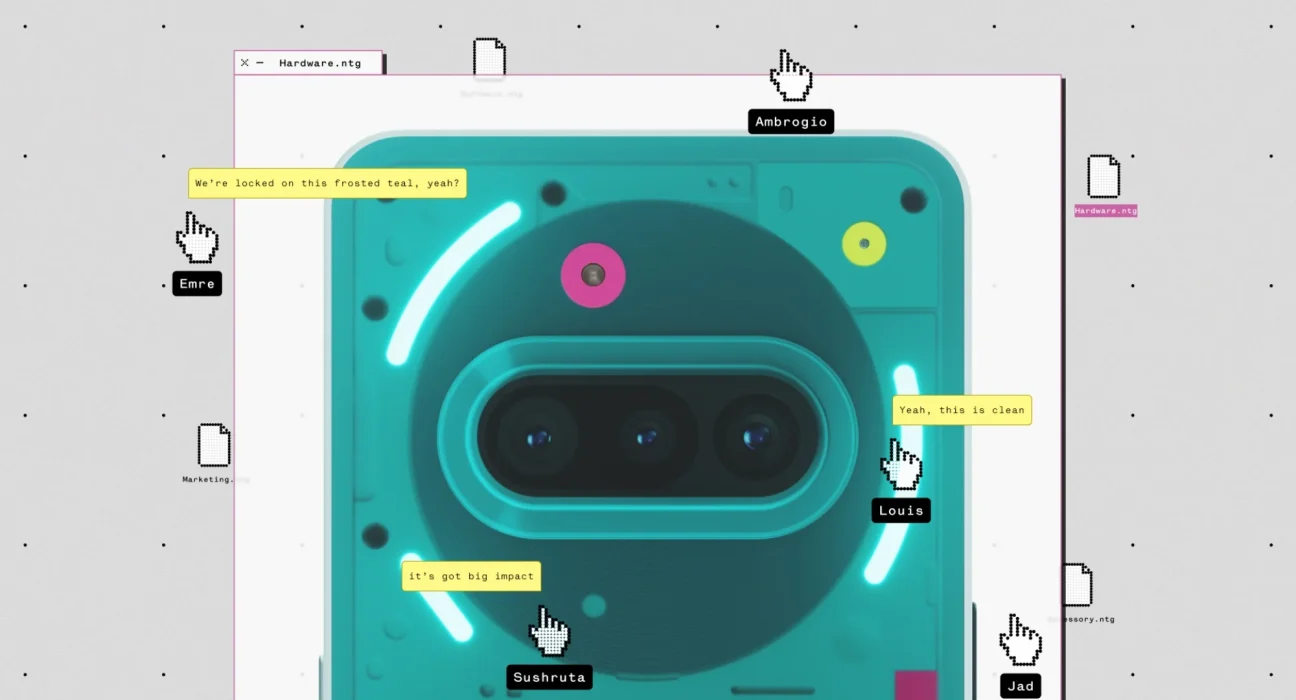This screenshot has width=1296, height=700.
Task: Click Emre's hand cursor icon
Action: [197, 238]
